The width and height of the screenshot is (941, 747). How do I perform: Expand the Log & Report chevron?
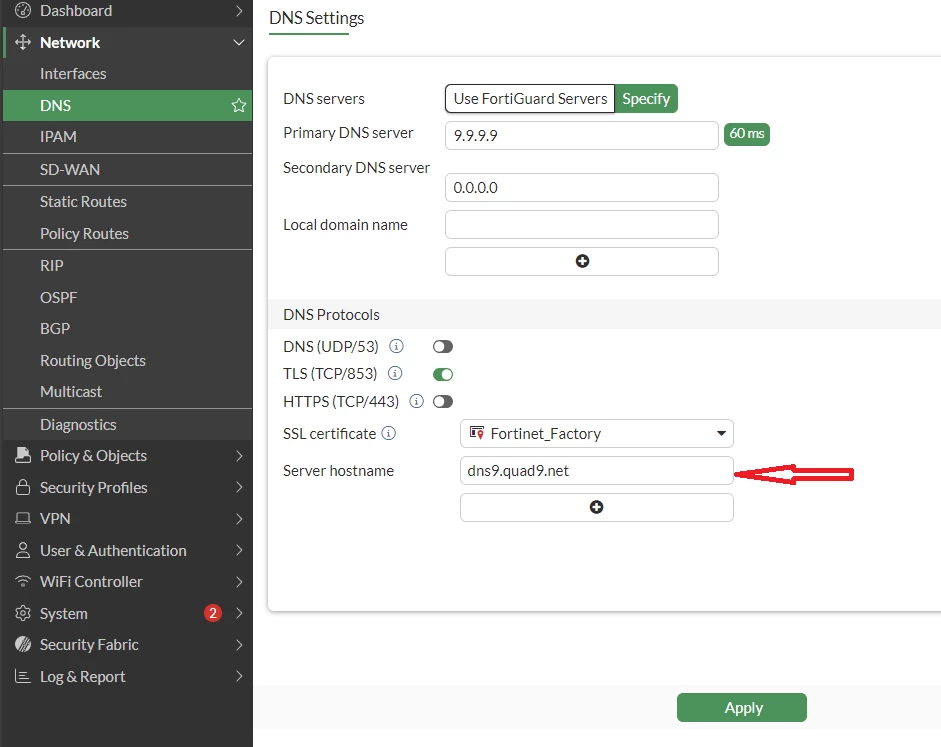coord(239,676)
